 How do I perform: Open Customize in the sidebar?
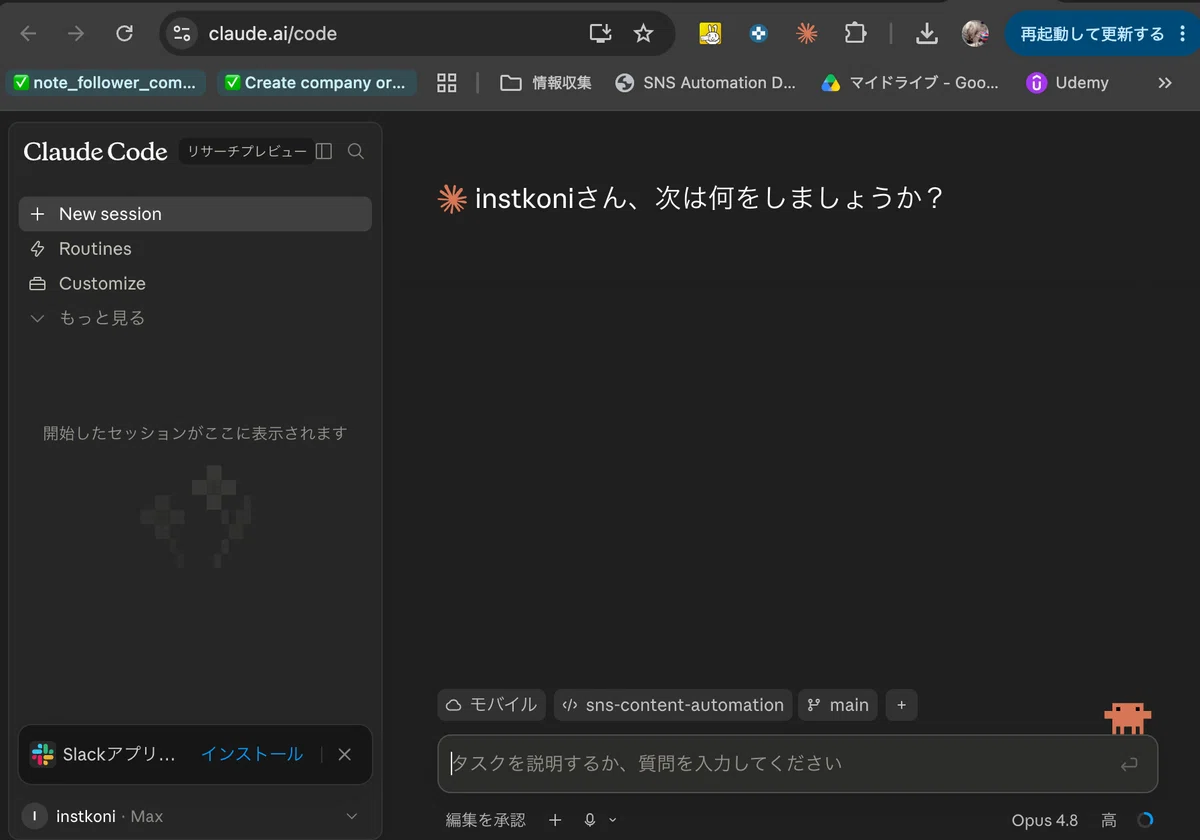click(195, 284)
